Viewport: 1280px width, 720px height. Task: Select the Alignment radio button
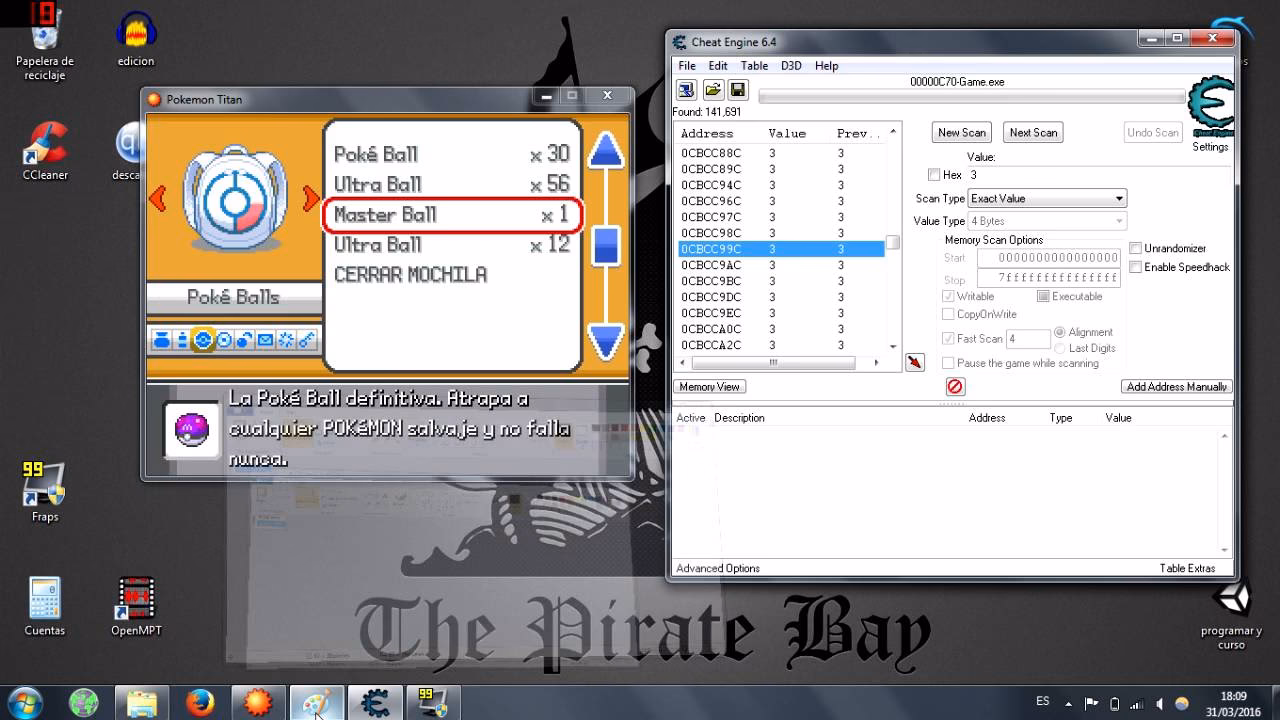click(x=1060, y=332)
